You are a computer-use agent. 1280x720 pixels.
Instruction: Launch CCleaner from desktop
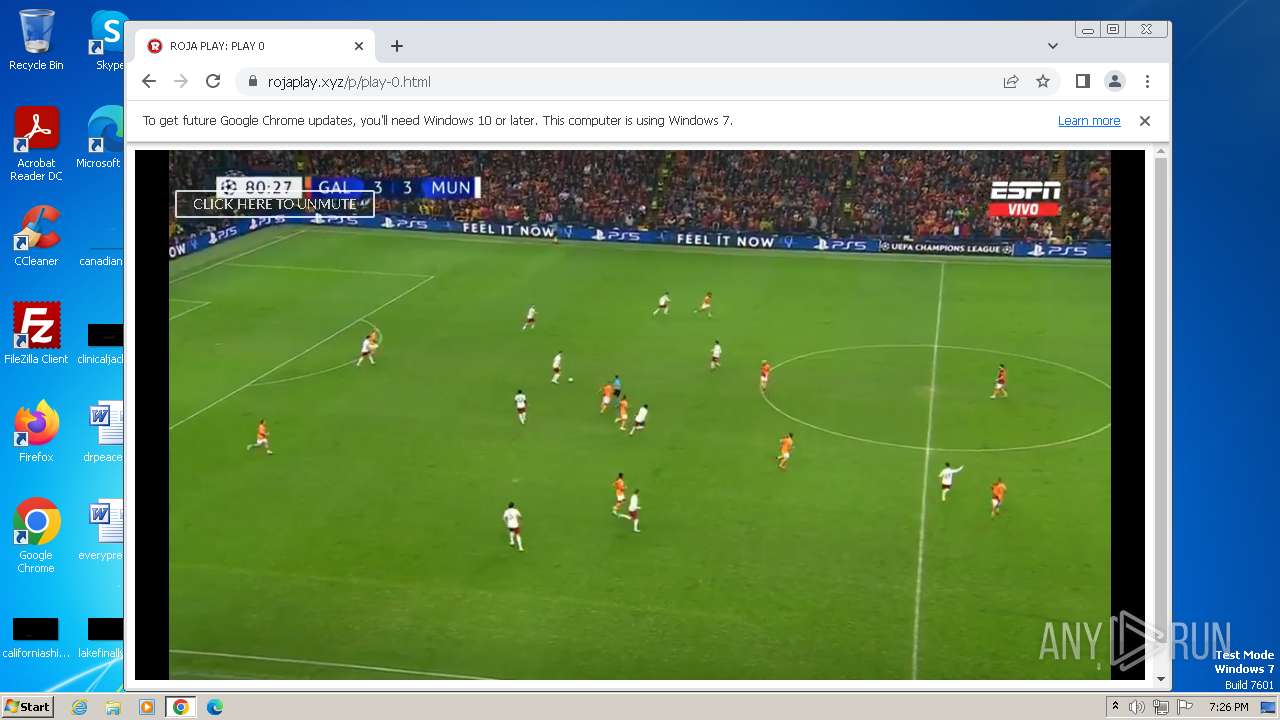(x=36, y=236)
